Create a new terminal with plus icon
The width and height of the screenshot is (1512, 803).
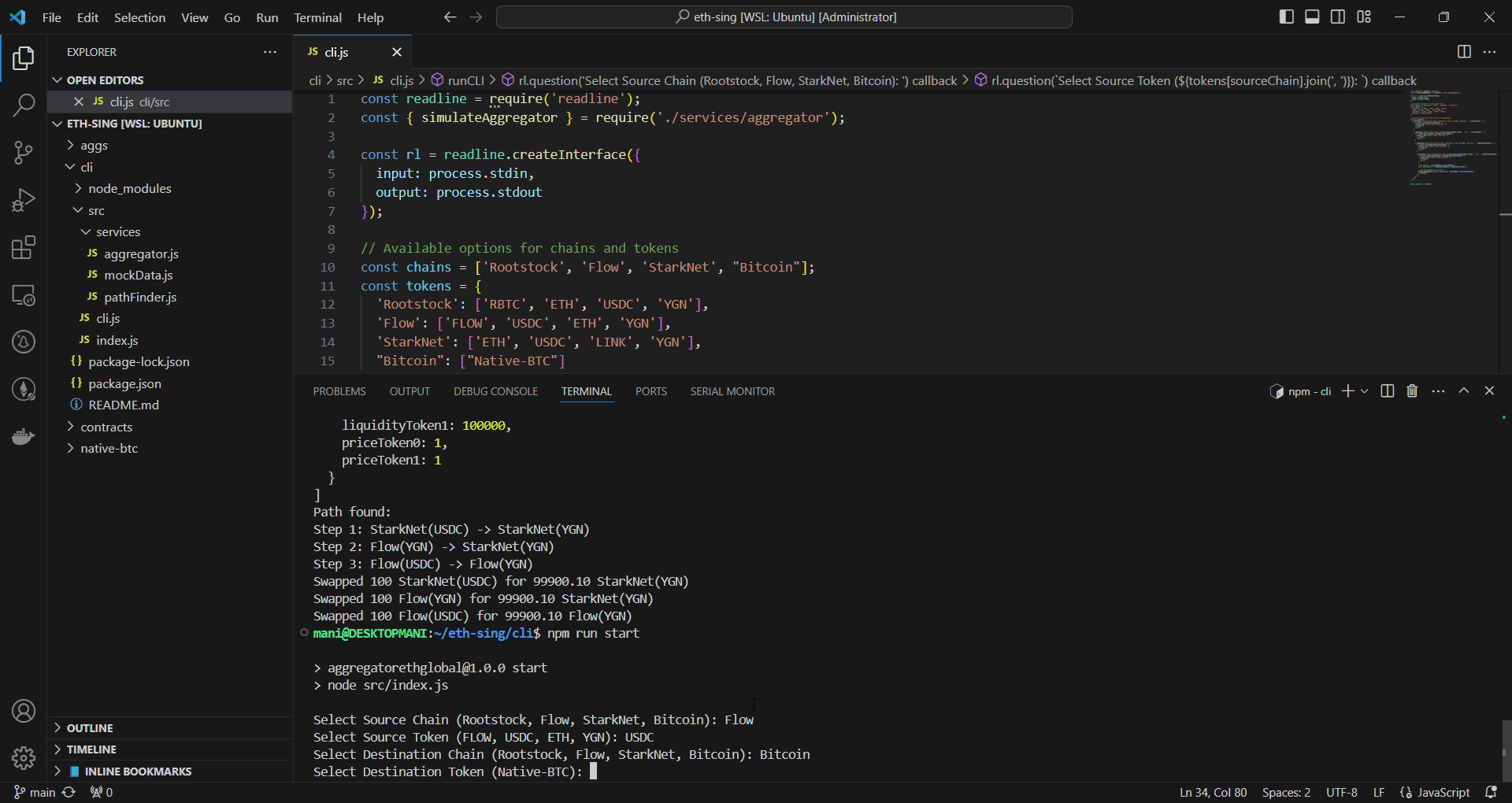(1347, 391)
